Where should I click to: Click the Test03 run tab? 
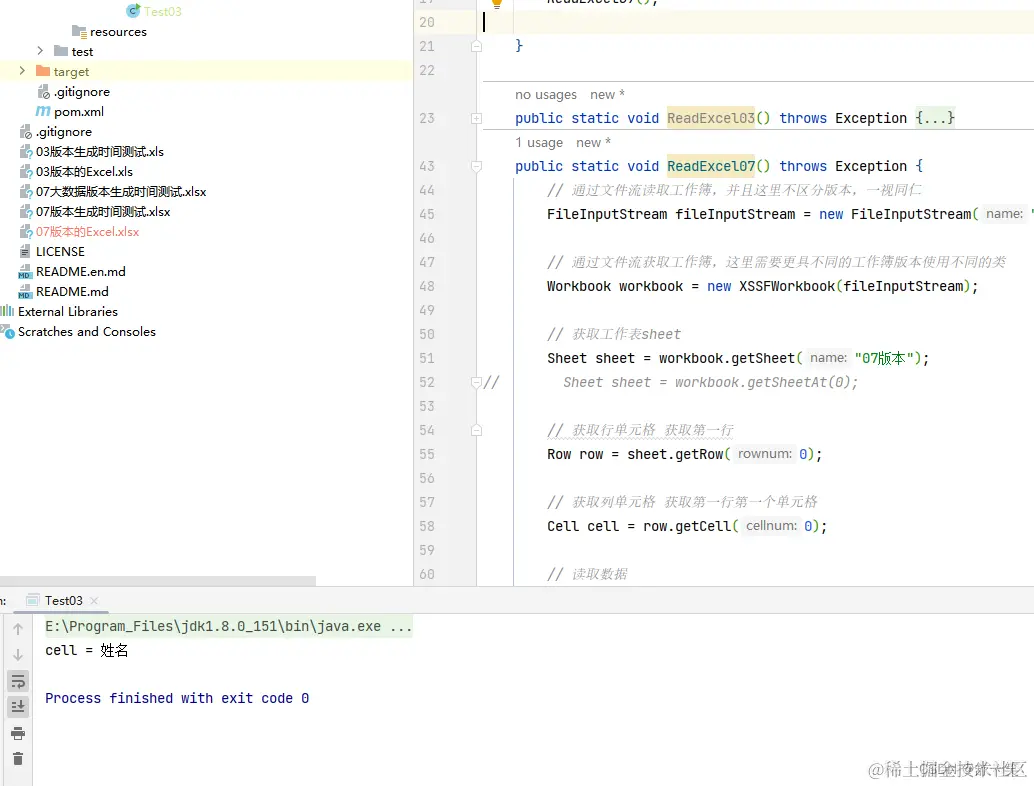[x=63, y=601]
